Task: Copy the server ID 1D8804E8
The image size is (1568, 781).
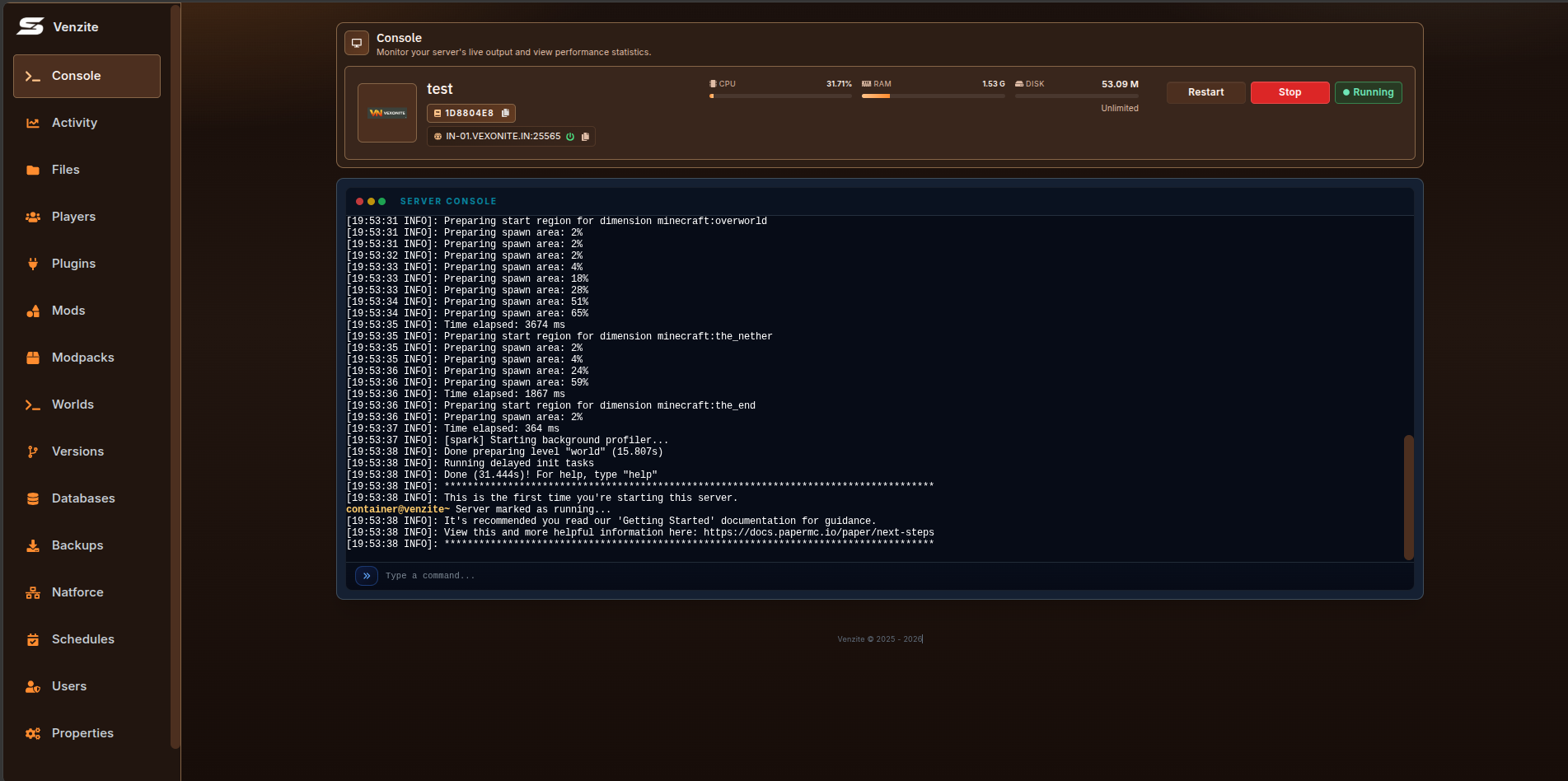Action: [x=505, y=113]
